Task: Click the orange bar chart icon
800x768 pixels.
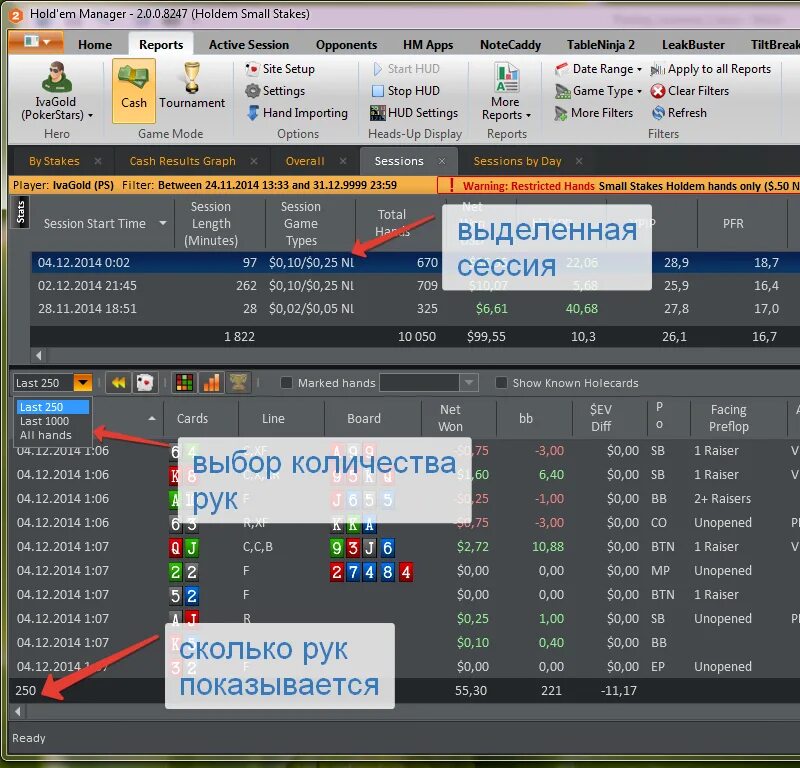Action: coord(211,383)
